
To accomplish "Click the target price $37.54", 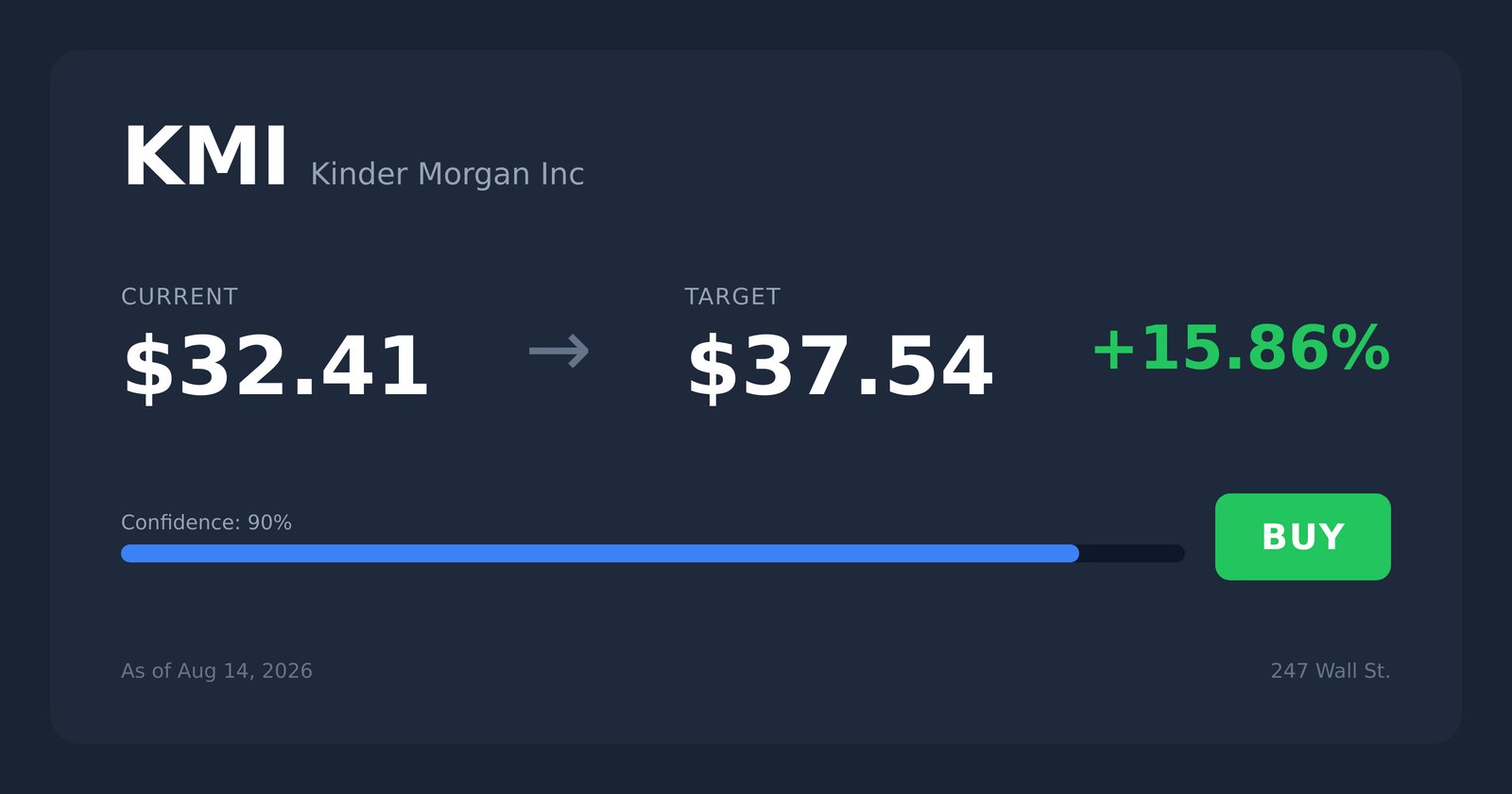I will [839, 367].
